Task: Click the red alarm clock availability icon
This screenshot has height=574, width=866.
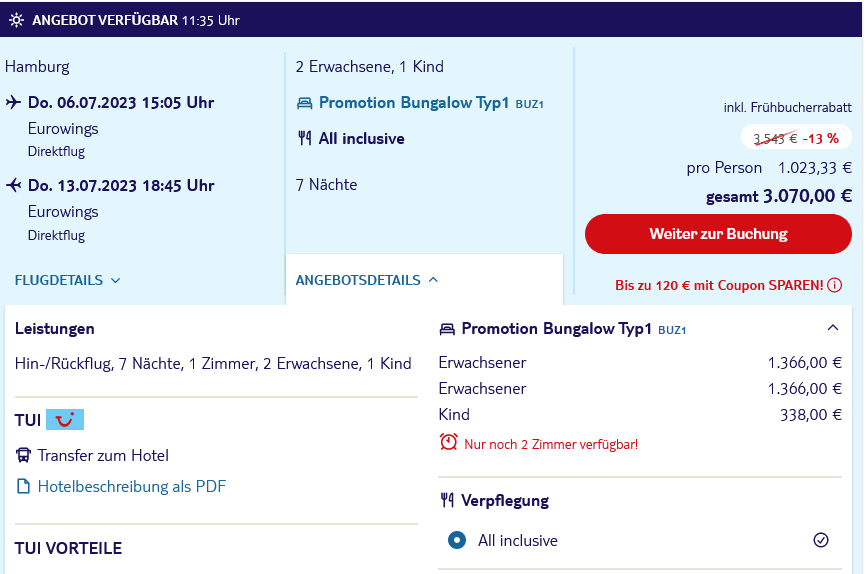Action: point(448,442)
